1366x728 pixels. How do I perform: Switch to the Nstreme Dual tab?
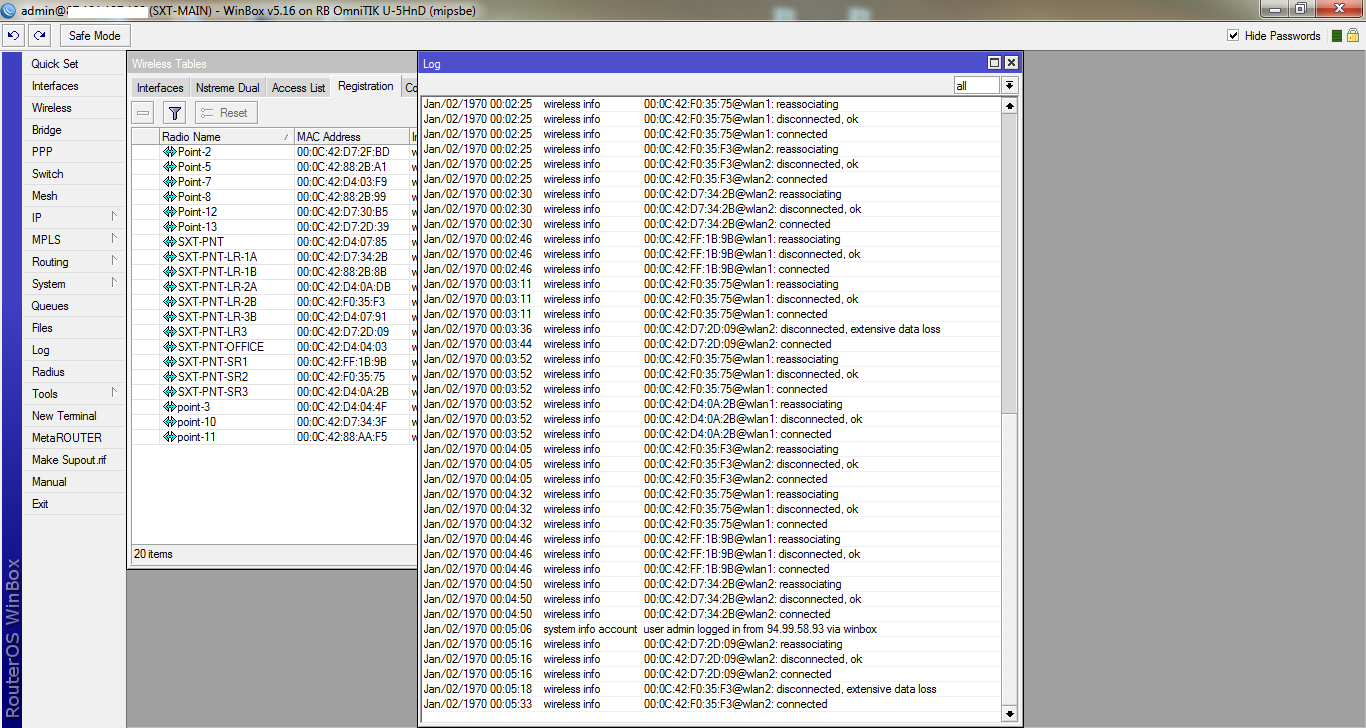(x=228, y=88)
